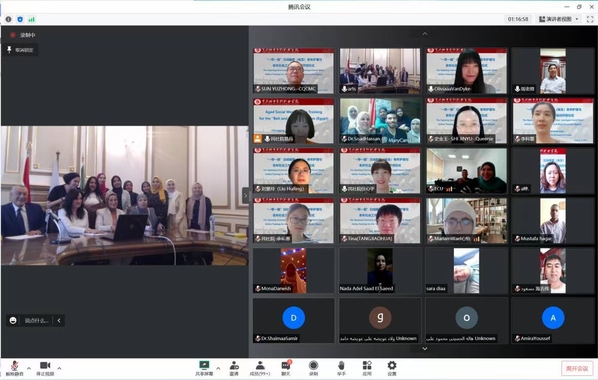Open the share screen tool
The width and height of the screenshot is (598, 380).
tap(204, 368)
